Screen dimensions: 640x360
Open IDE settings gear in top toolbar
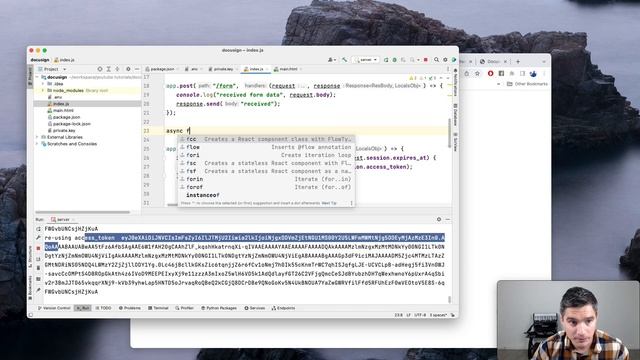pyautogui.click(x=445, y=60)
